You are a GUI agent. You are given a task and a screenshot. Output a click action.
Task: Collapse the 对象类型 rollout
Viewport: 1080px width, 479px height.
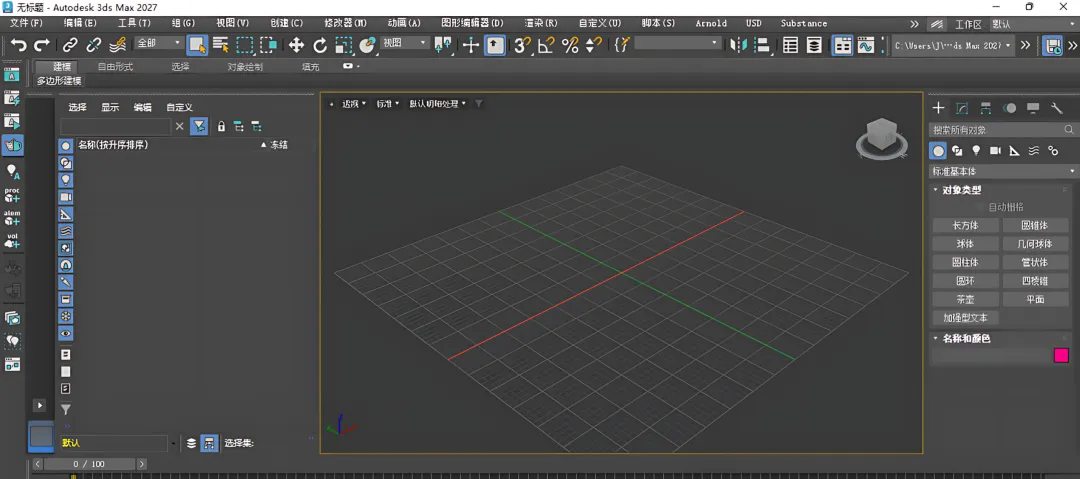pyautogui.click(x=962, y=190)
